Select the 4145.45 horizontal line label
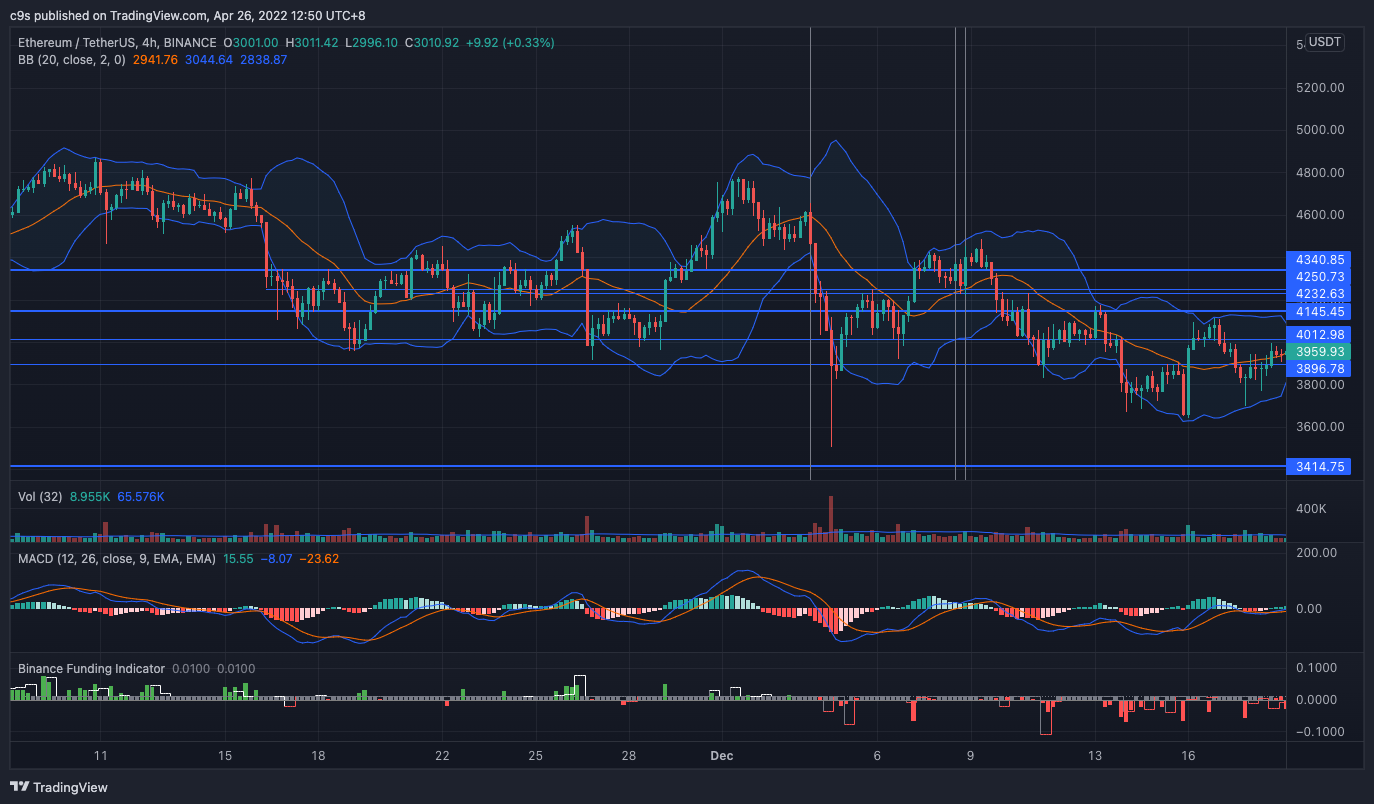 pos(1320,312)
